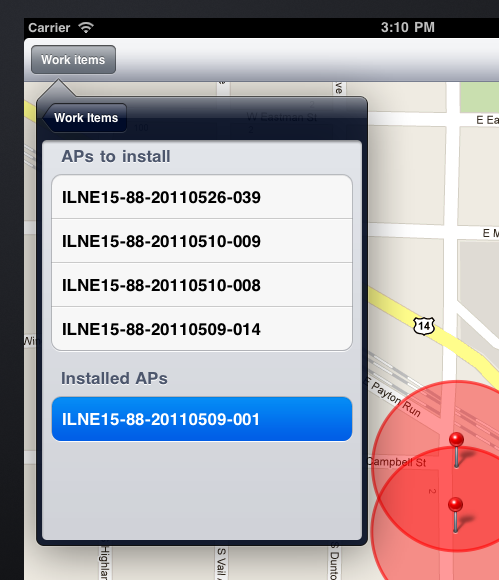Image resolution: width=499 pixels, height=580 pixels.
Task: Select AP ILNE15-88-20110510-008
Action: [202, 285]
